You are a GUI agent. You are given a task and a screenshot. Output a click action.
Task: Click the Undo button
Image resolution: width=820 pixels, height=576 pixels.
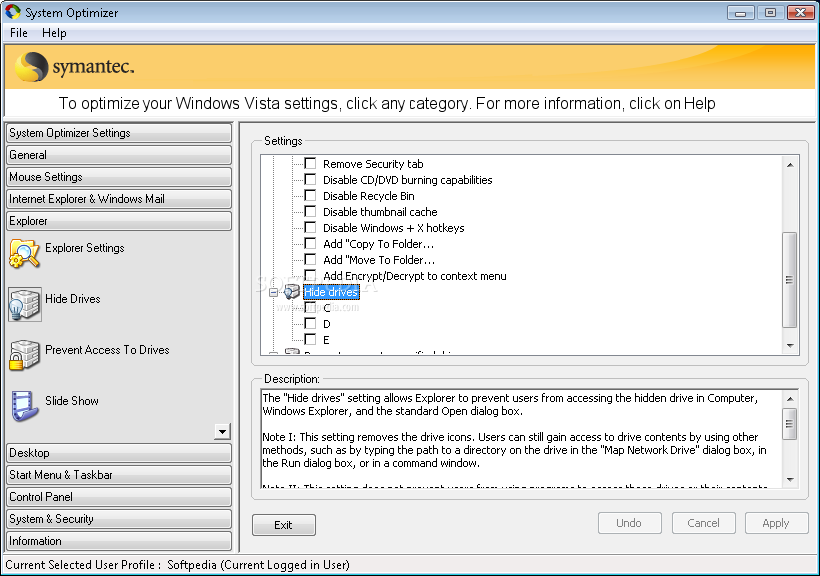(x=630, y=523)
